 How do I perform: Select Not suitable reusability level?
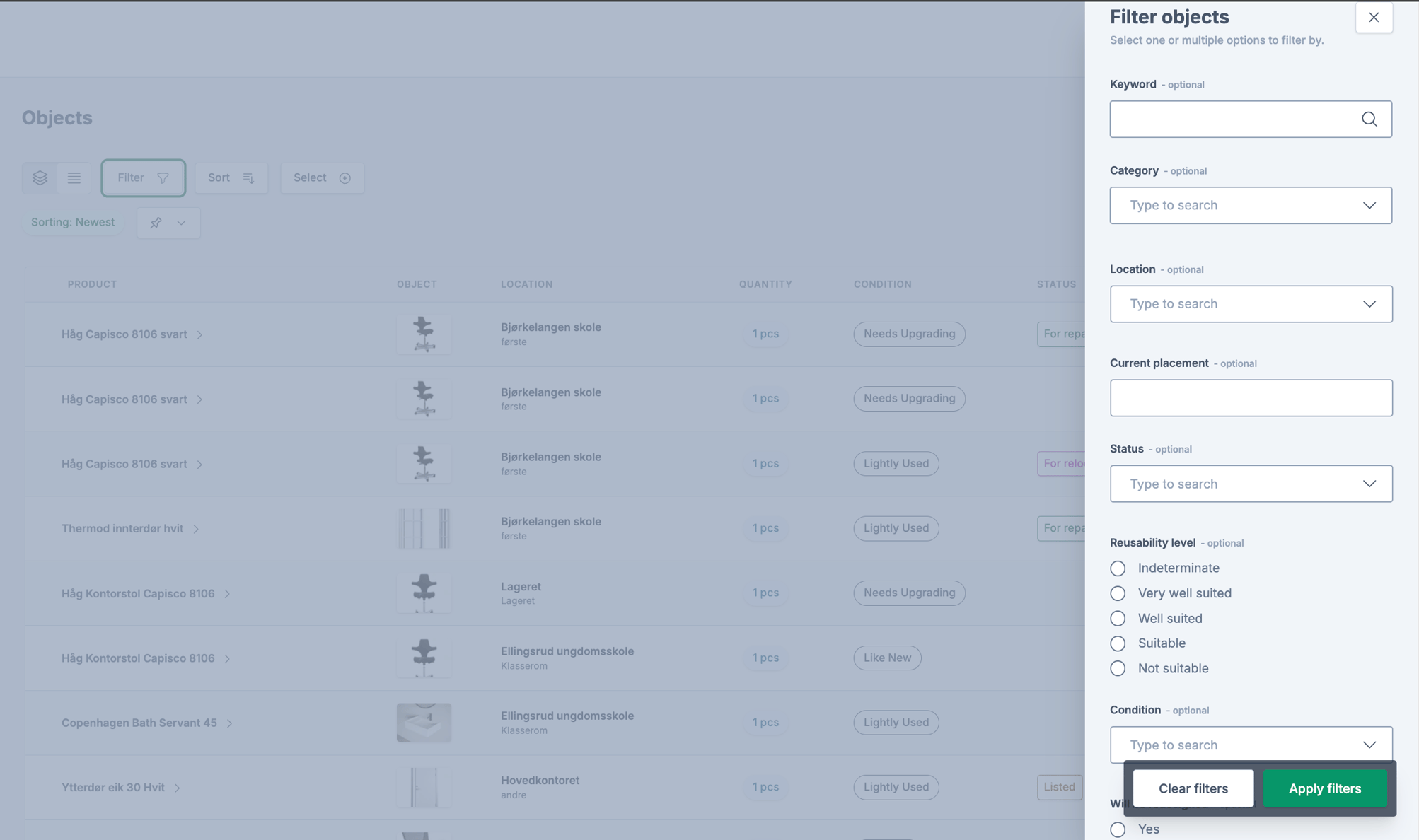(x=1118, y=668)
